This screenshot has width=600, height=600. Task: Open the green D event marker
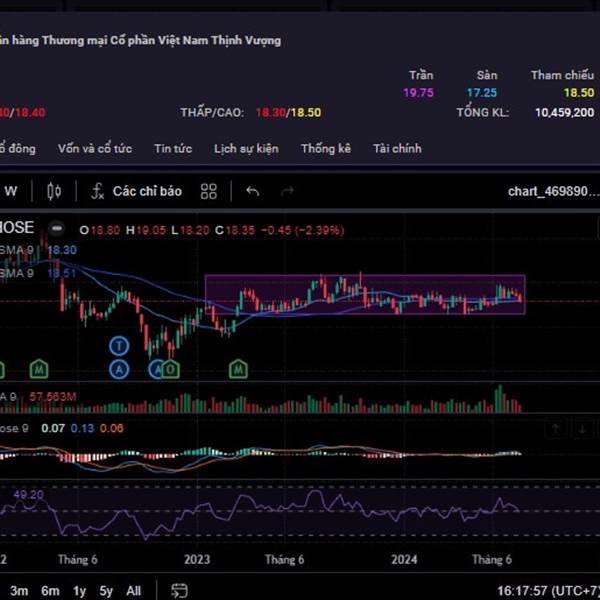tap(171, 370)
